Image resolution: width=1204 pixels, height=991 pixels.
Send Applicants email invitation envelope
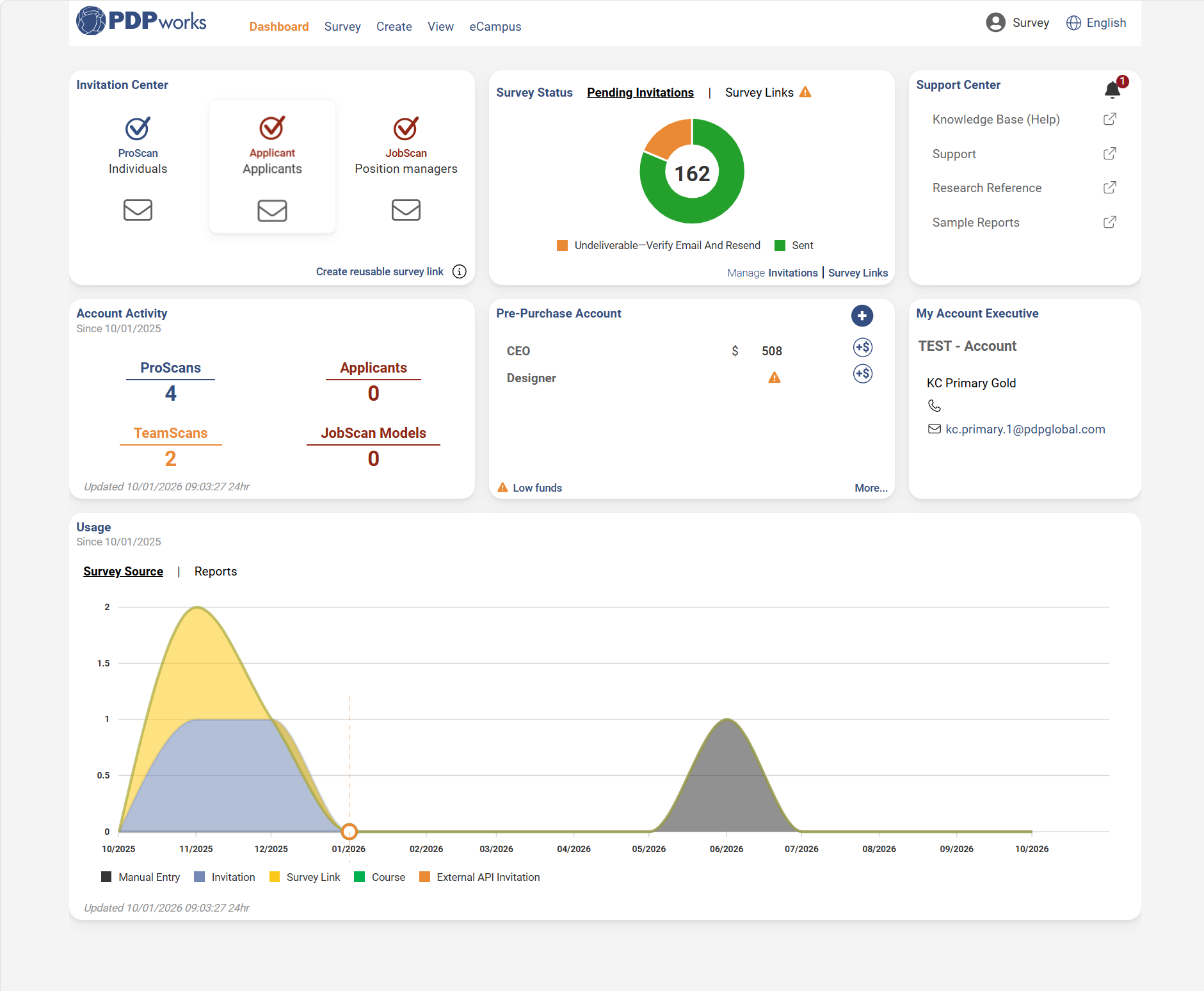coord(272,211)
